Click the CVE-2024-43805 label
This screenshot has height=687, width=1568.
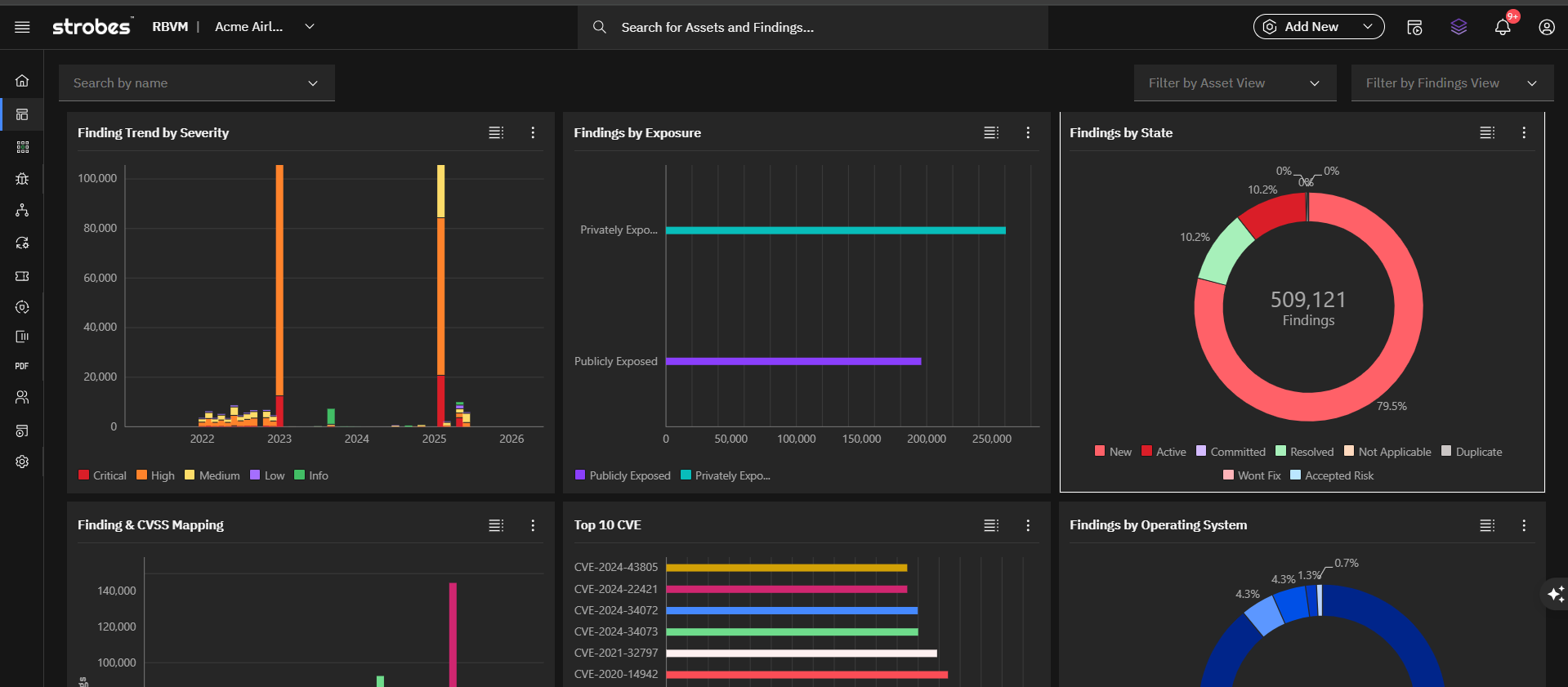coord(616,567)
